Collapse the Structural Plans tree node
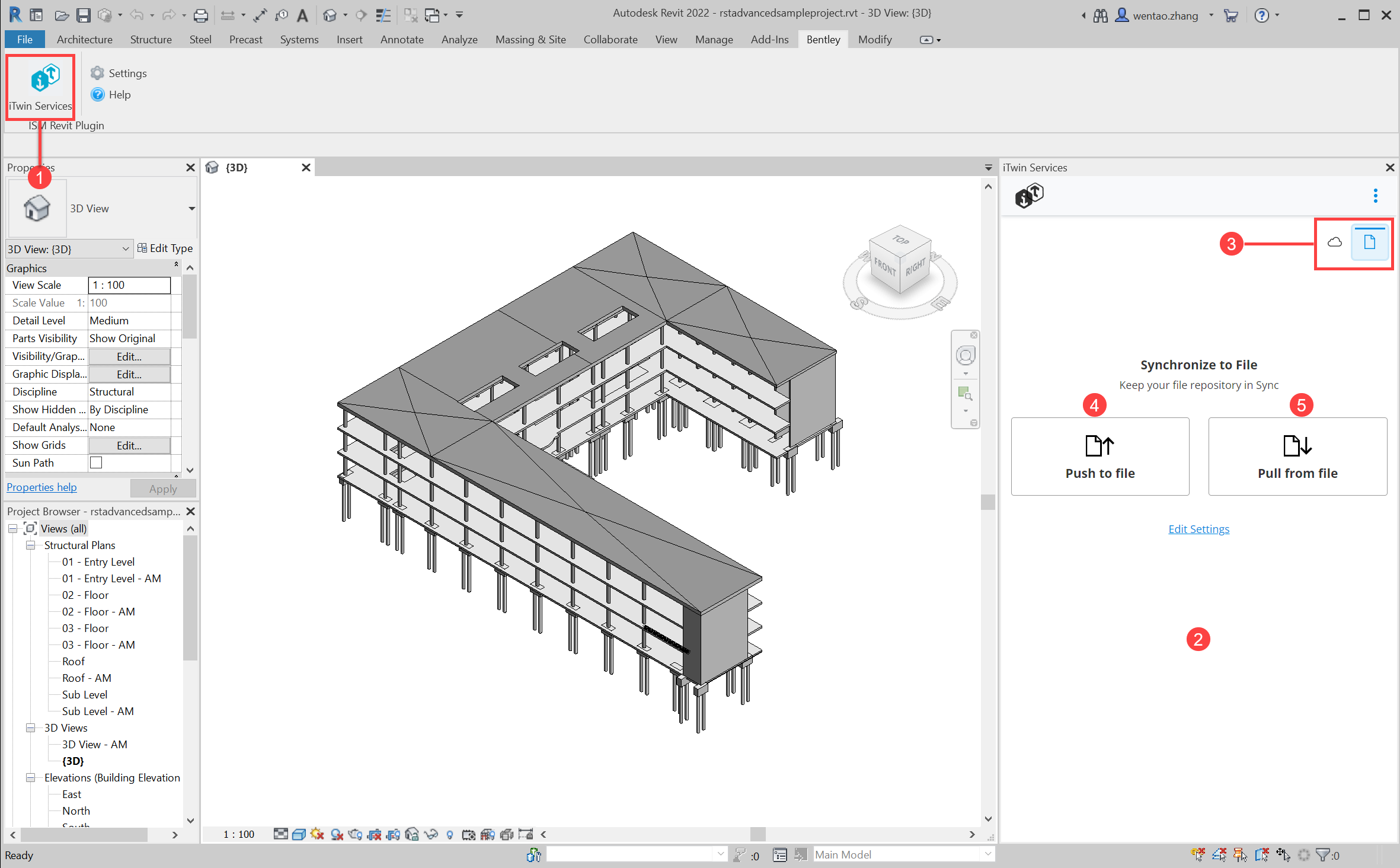The image size is (1400, 868). click(30, 545)
